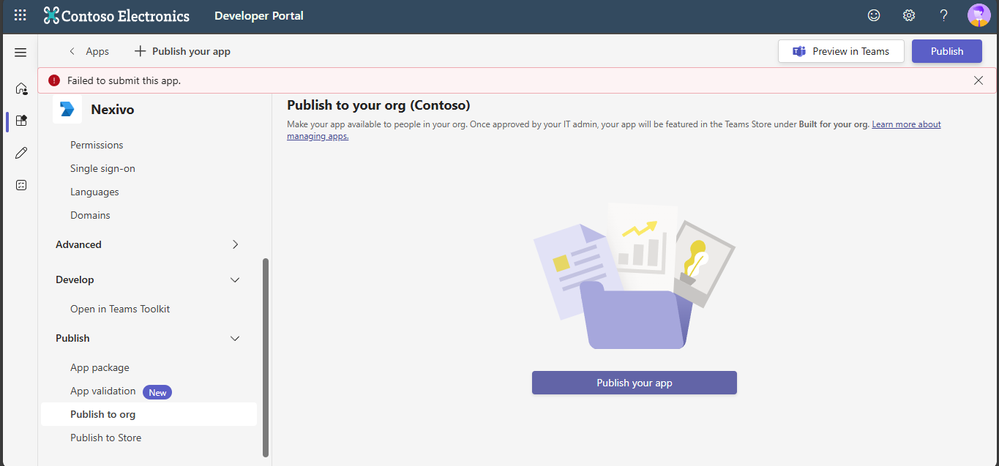Open App package in sidebar

click(99, 368)
